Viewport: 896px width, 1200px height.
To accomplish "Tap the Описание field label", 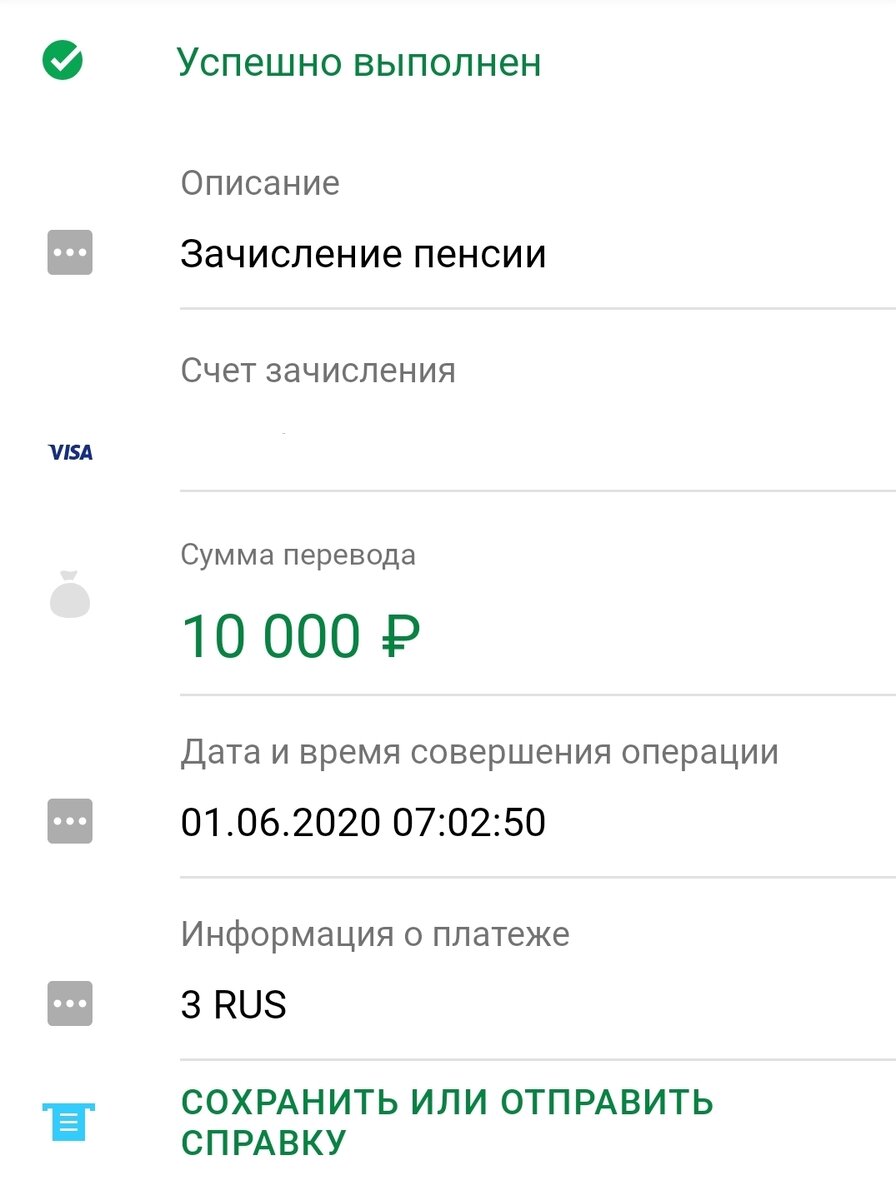I will [x=260, y=183].
